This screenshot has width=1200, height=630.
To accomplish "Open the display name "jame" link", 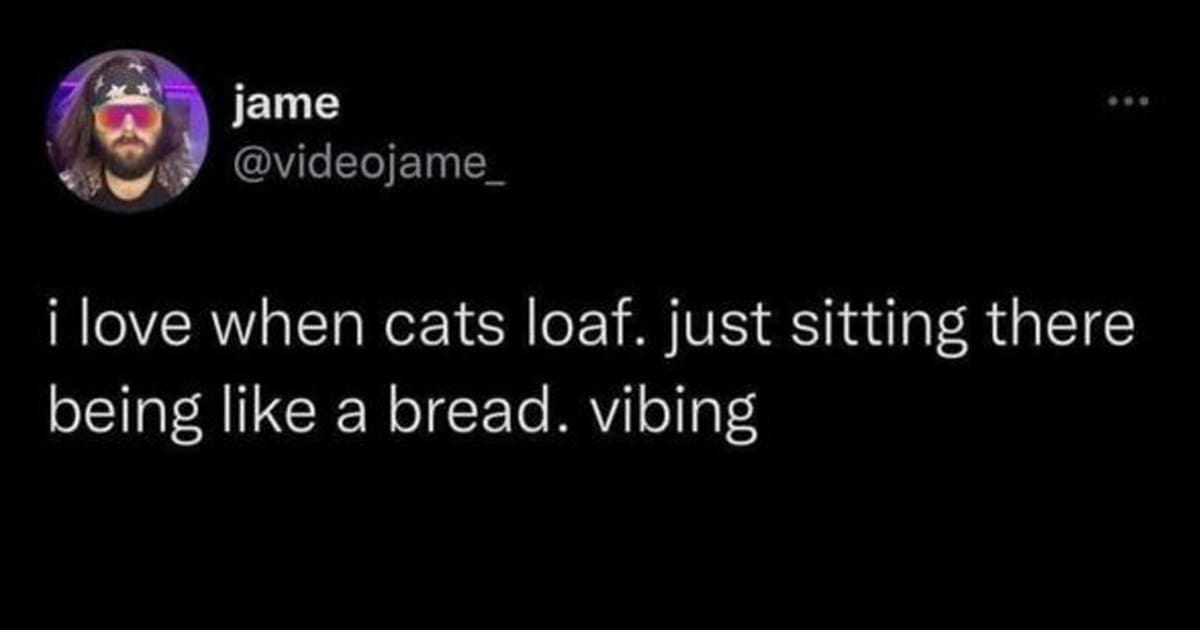I will 286,103.
